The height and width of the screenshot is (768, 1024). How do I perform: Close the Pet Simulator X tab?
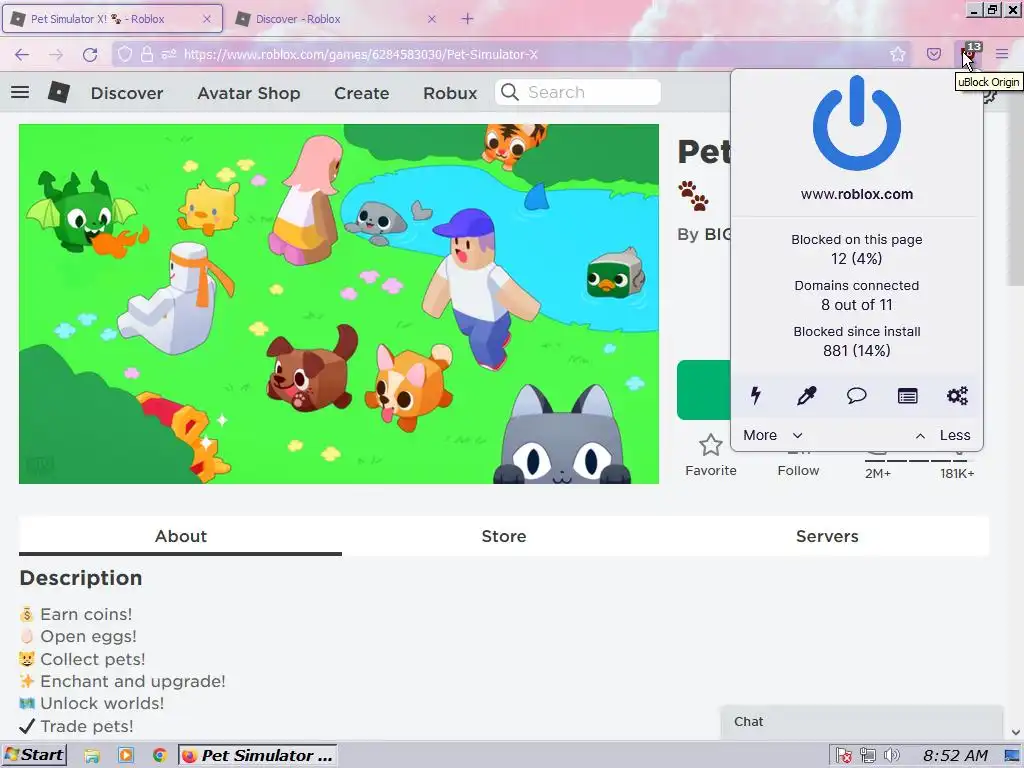pos(207,19)
